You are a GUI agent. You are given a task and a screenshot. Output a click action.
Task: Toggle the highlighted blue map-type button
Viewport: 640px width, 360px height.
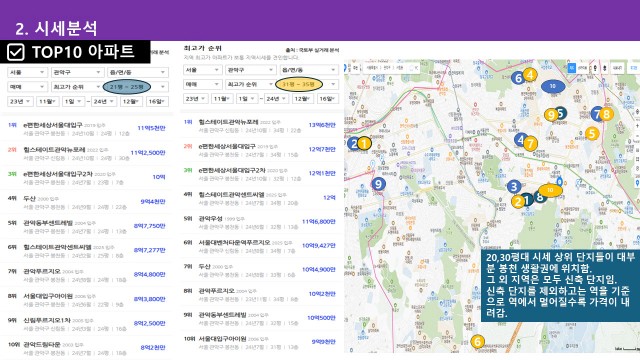[x=571, y=68]
